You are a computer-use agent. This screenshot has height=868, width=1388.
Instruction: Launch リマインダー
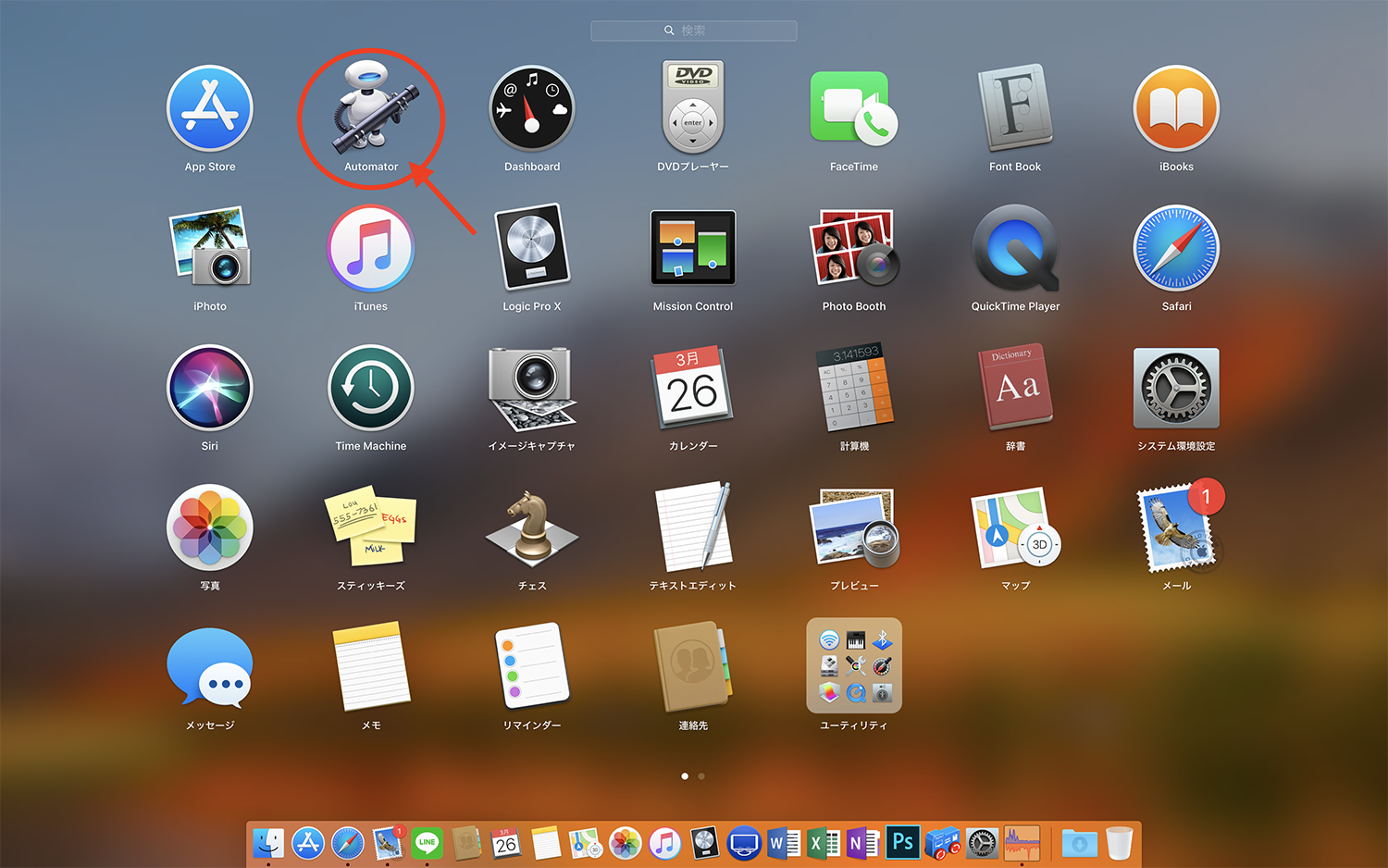532,666
